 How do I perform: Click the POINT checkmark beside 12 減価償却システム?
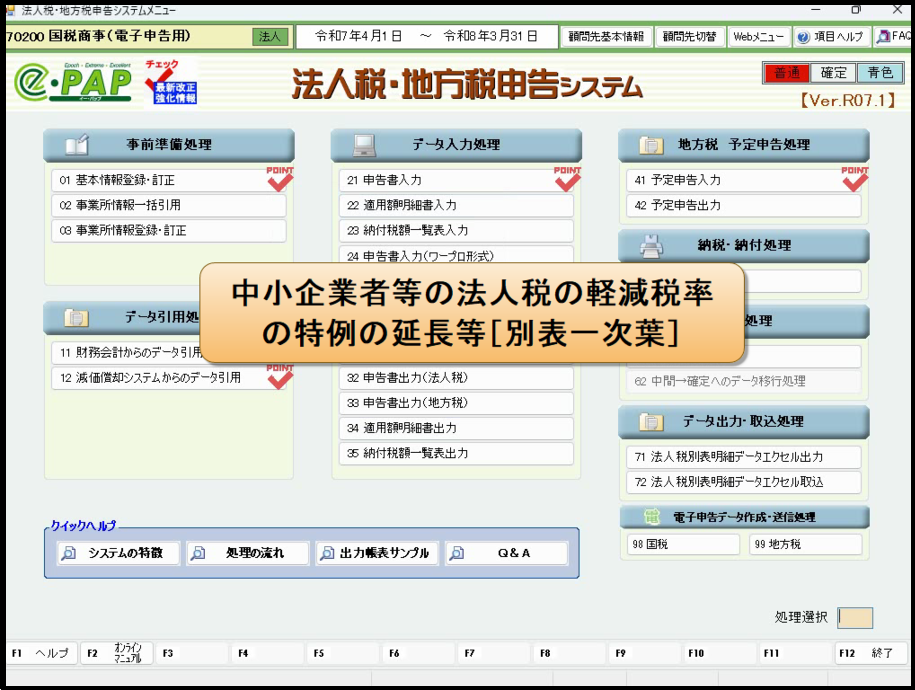pos(280,377)
